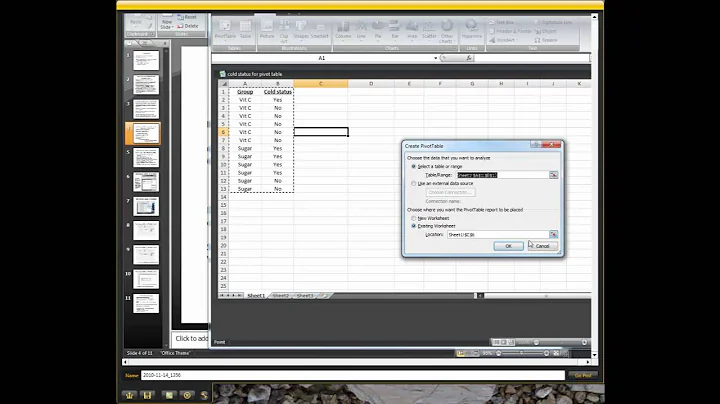Click the Paste icon in Clipboard
Screen dimensions: 720x404
[x=136, y=22]
